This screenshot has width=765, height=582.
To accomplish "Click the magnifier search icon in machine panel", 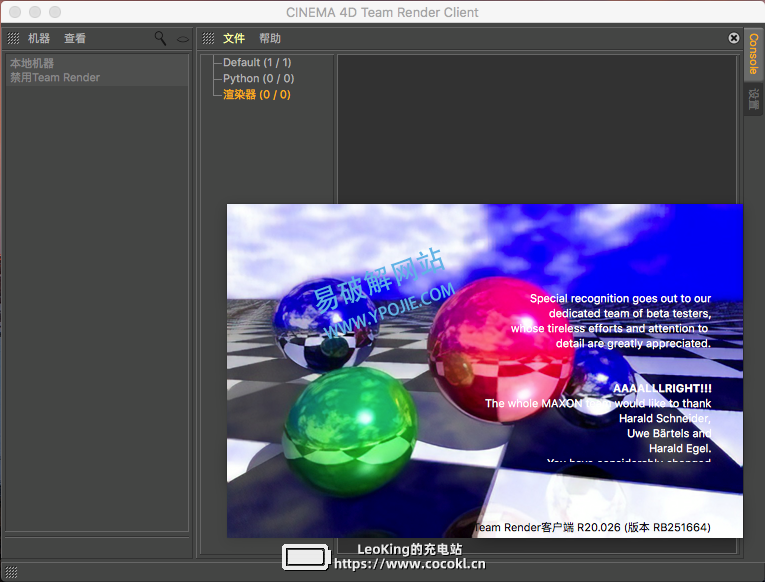I will 160,38.
